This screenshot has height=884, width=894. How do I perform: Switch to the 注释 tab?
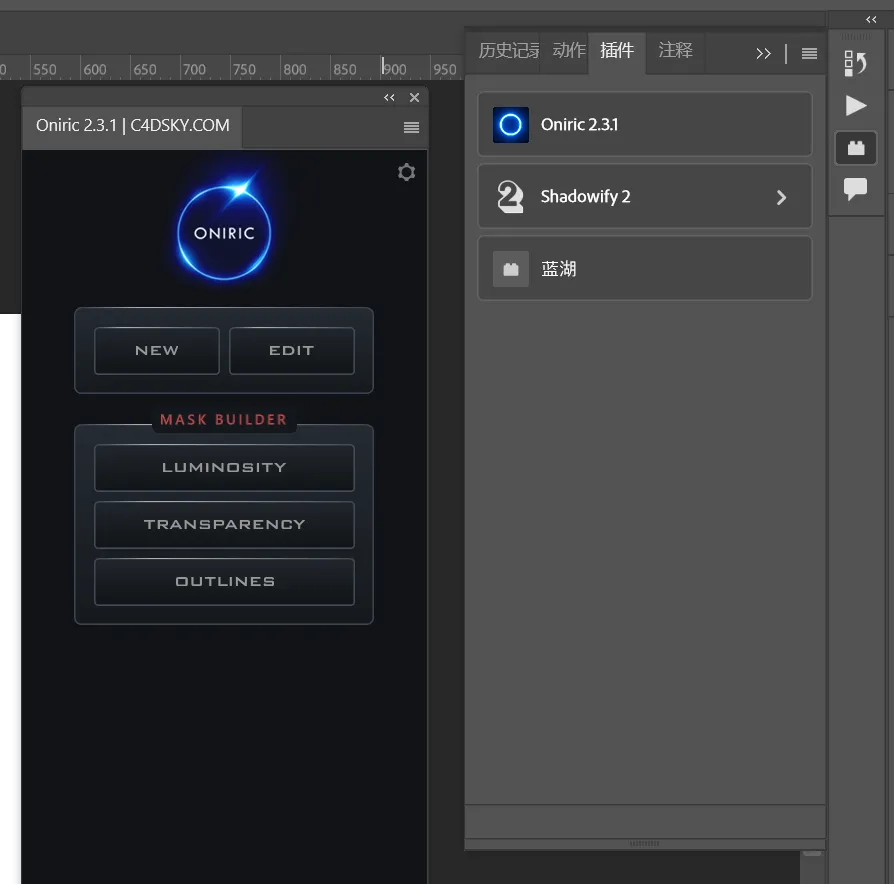676,51
